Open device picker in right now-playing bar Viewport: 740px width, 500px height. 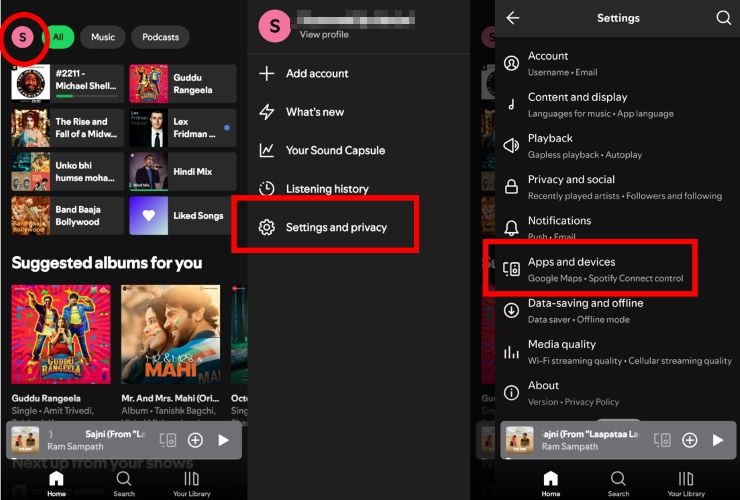[x=663, y=440]
